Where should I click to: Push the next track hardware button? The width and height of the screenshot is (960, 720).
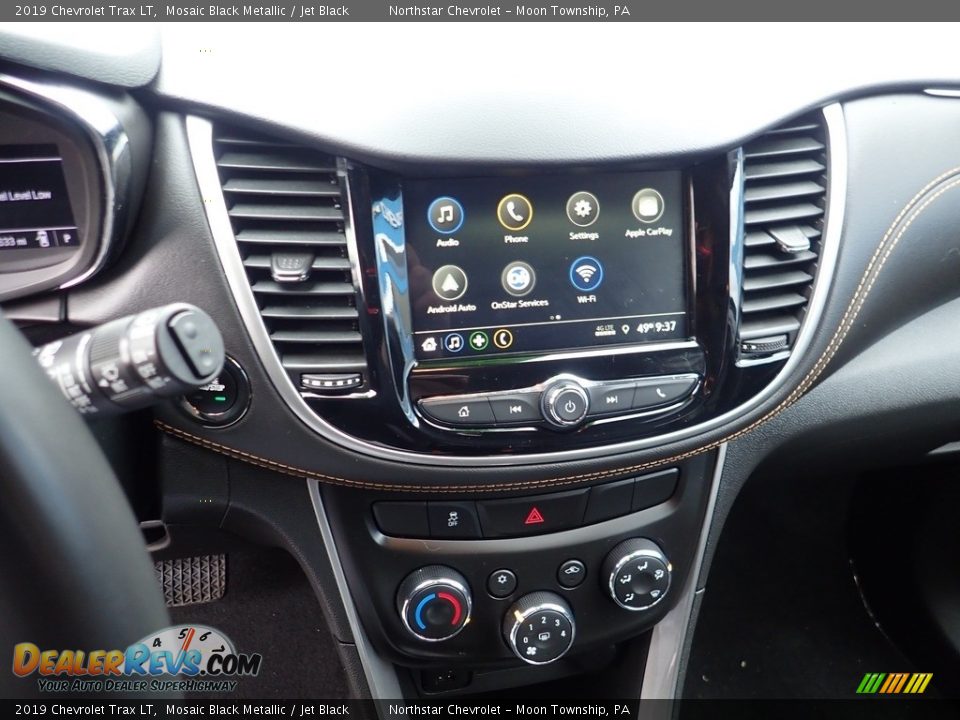tap(612, 400)
